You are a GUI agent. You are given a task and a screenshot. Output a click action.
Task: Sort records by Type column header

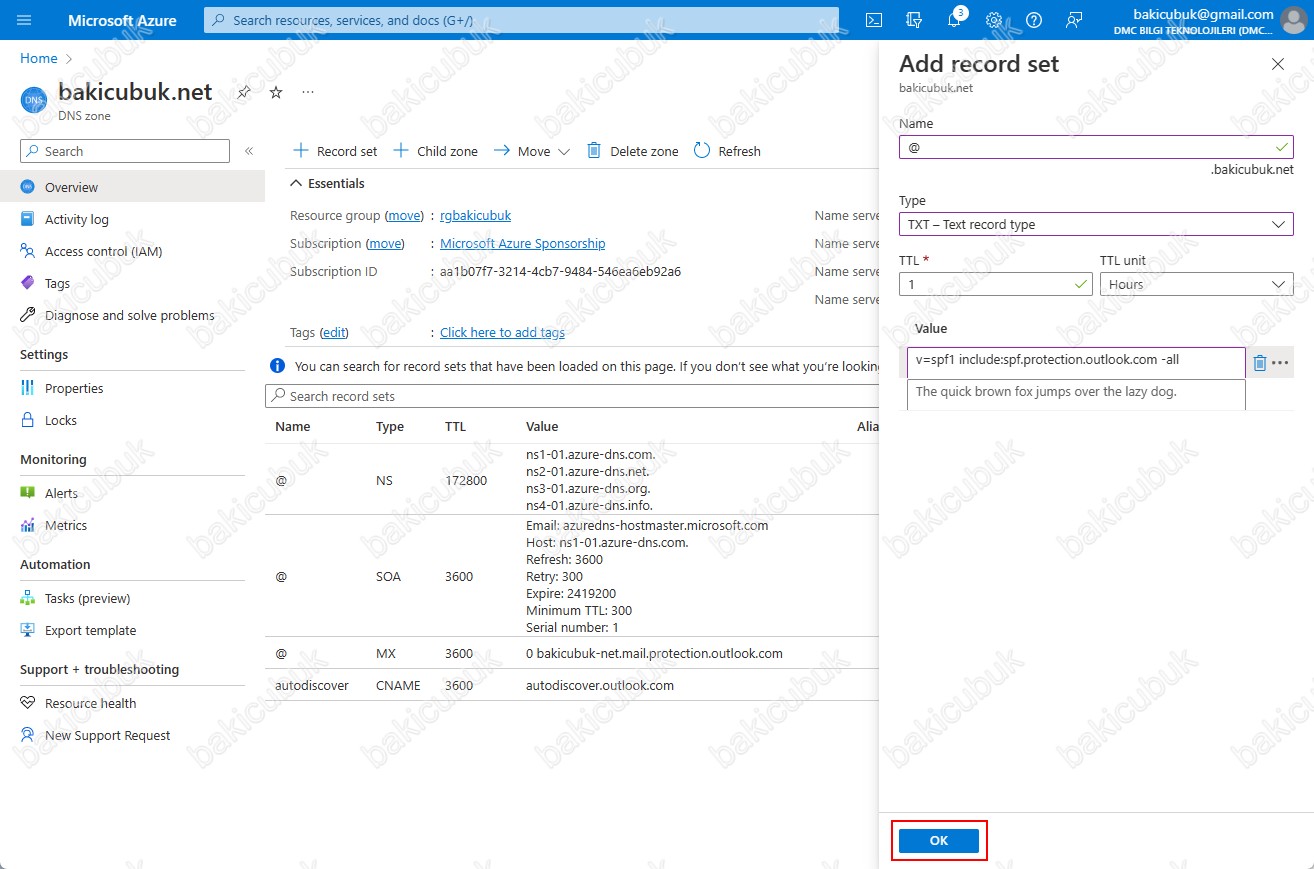pos(390,426)
